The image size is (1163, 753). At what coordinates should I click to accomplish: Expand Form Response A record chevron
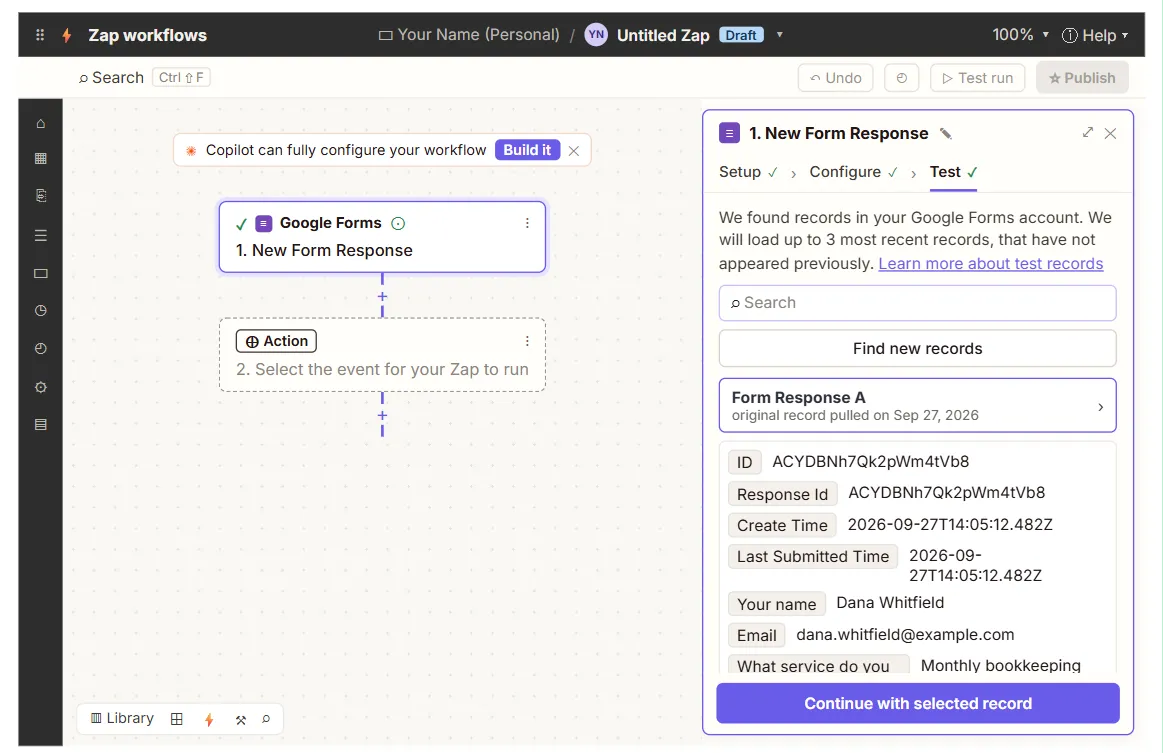1100,407
